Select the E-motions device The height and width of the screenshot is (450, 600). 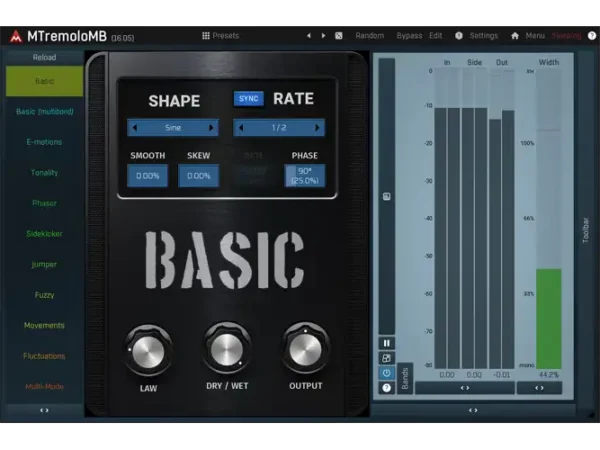click(x=44, y=142)
